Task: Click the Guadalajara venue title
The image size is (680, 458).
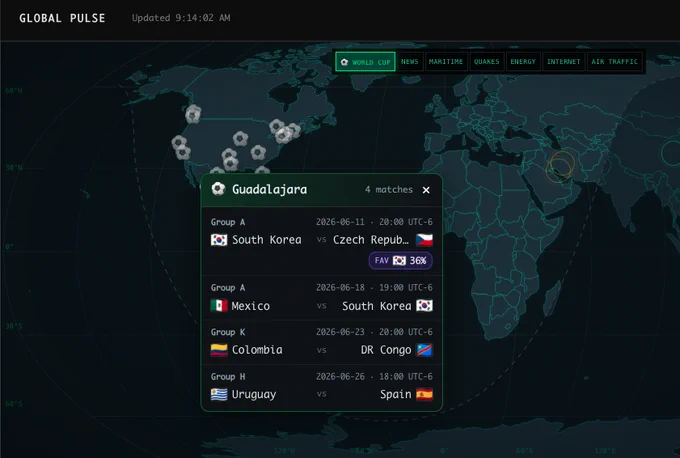Action: 269,190
